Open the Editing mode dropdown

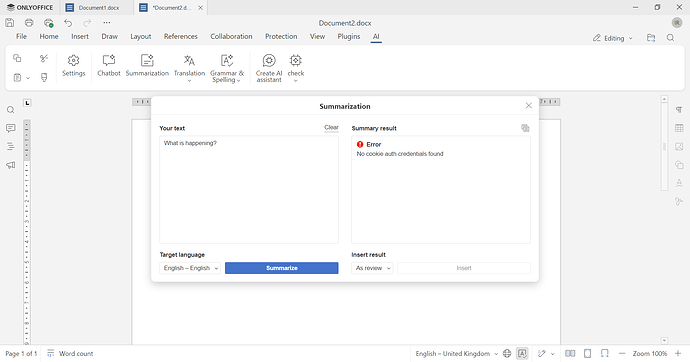click(x=613, y=38)
